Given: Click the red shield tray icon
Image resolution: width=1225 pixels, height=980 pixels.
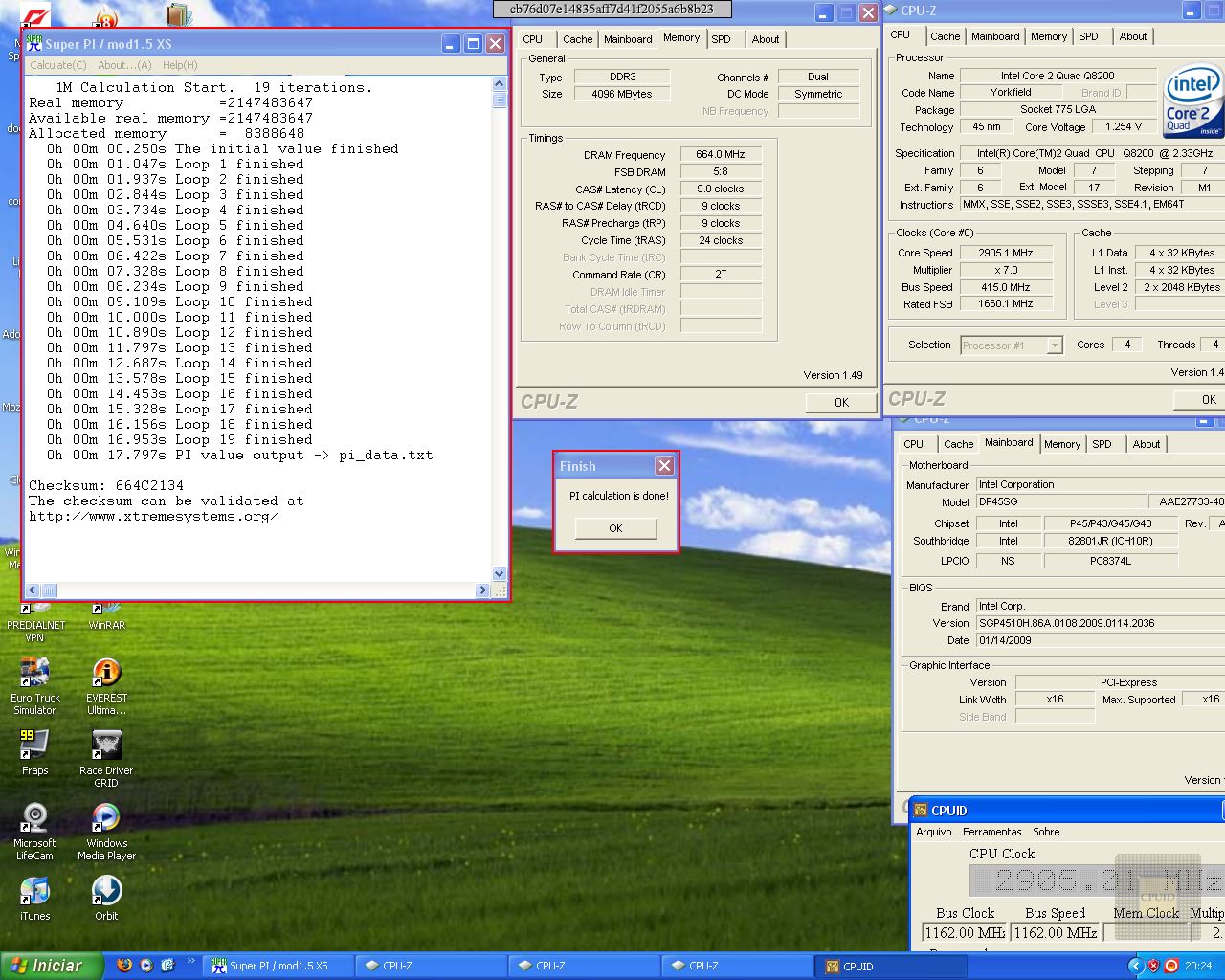Looking at the screenshot, I should coord(1153,966).
